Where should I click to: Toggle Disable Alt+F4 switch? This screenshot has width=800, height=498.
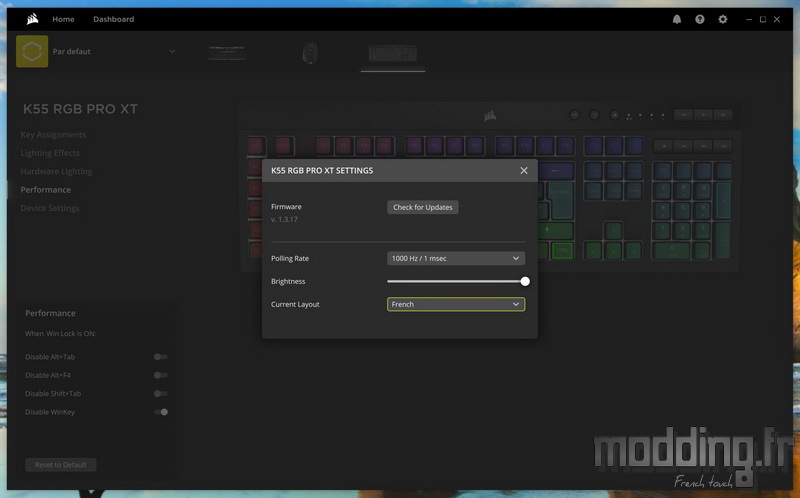[x=161, y=375]
